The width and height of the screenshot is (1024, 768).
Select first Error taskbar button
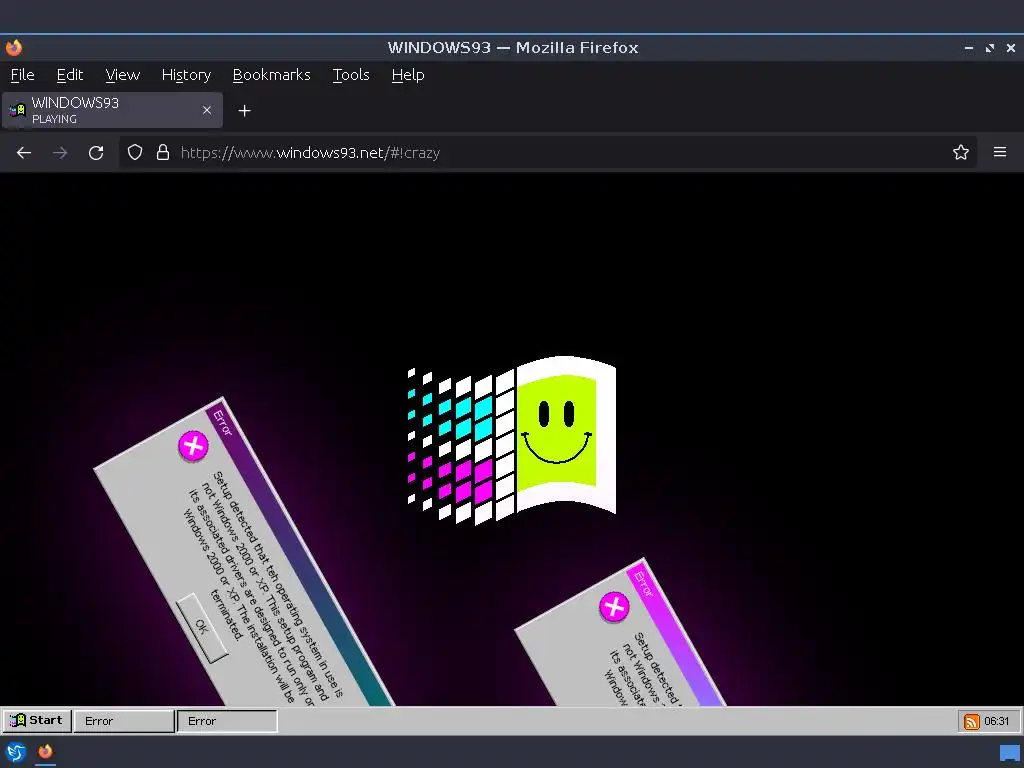click(x=123, y=721)
